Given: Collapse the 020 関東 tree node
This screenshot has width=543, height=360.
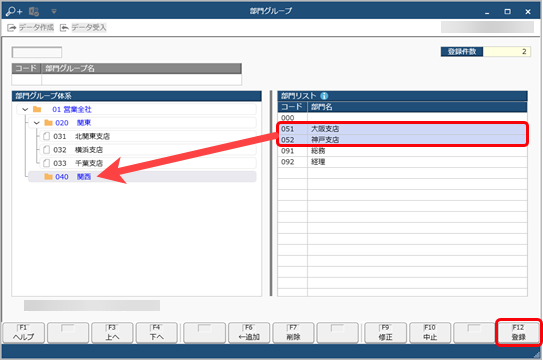Looking at the screenshot, I should click(37, 123).
